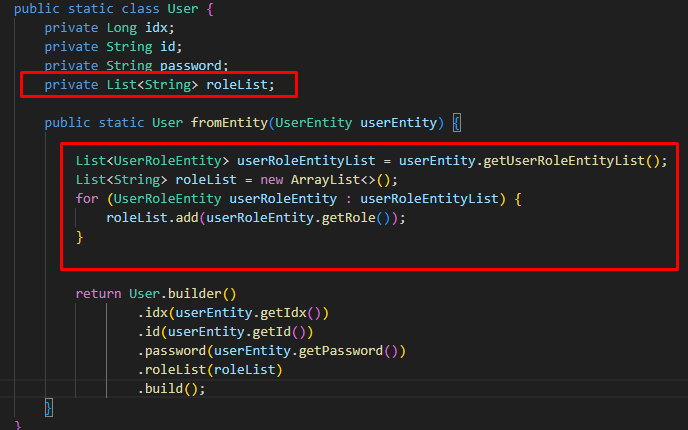
Task: Click the yellow closing brace of the for loop
Action: (79, 237)
